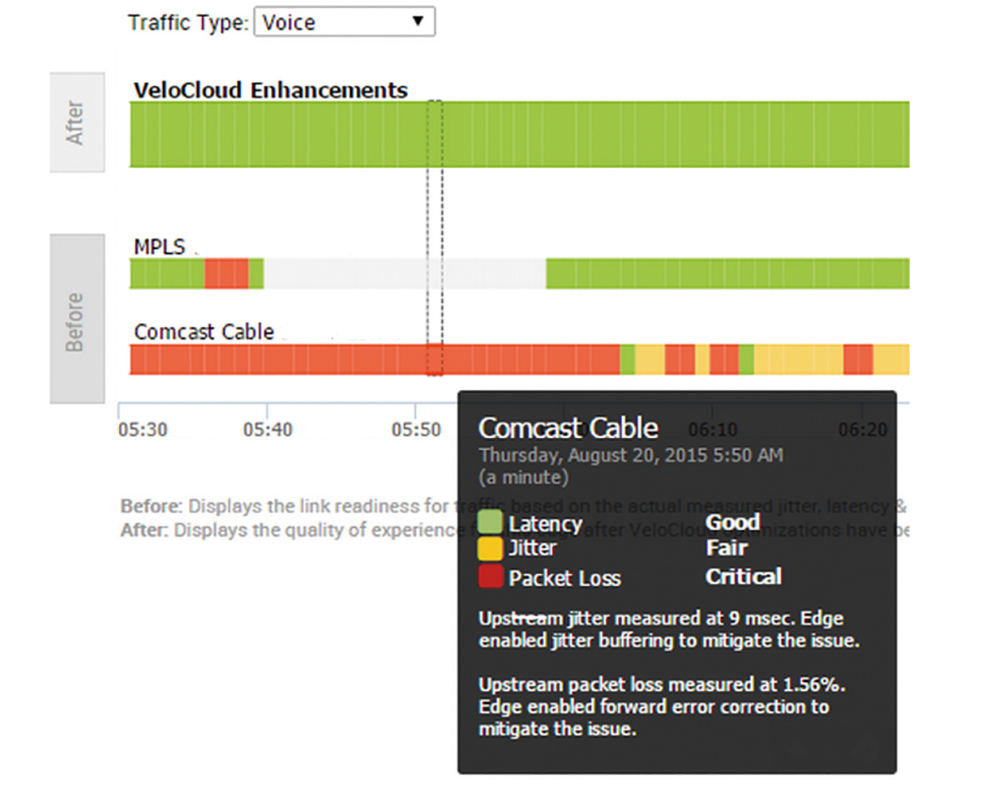The image size is (1000, 793).
Task: Click the VeloCloud Enhancements green quality bar
Action: [x=519, y=134]
